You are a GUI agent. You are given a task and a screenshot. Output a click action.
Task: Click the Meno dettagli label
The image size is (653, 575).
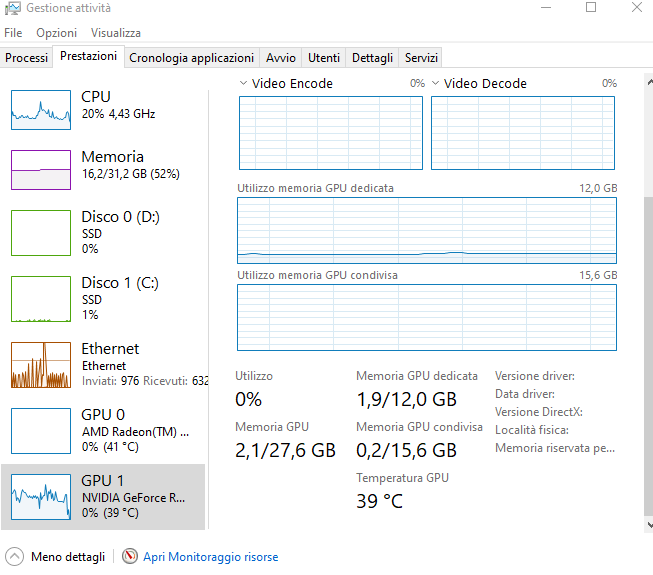pyautogui.click(x=68, y=557)
